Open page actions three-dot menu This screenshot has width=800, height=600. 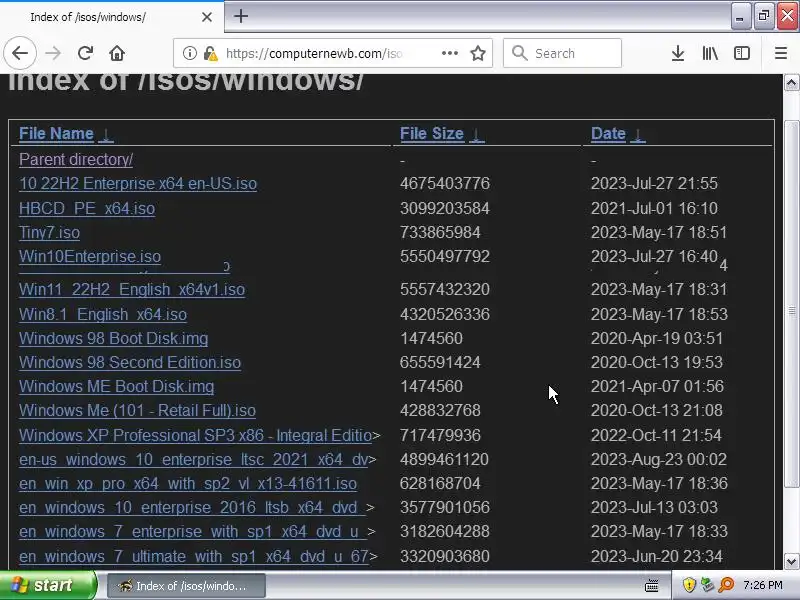coord(449,53)
